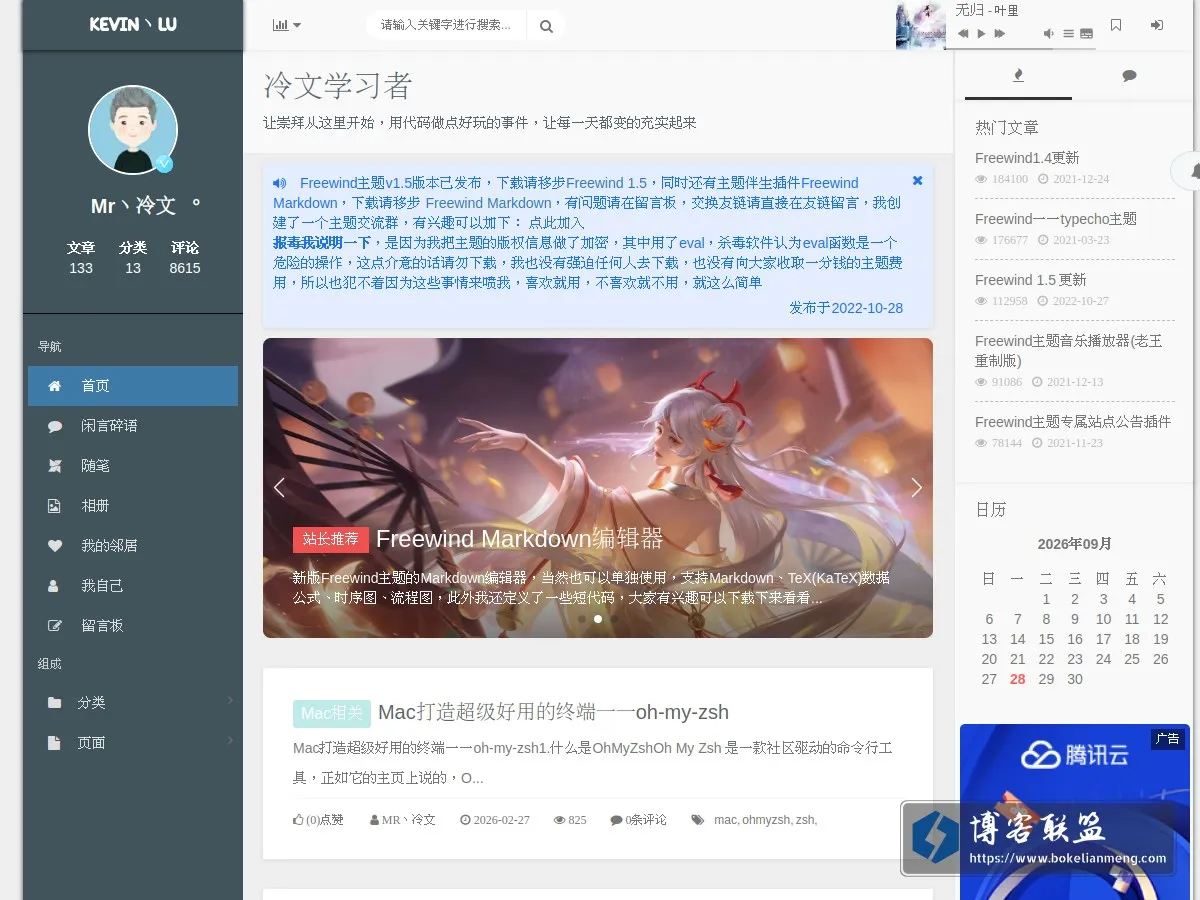Click the album cover thumbnail of music player
The height and width of the screenshot is (900, 1200).
point(921,25)
